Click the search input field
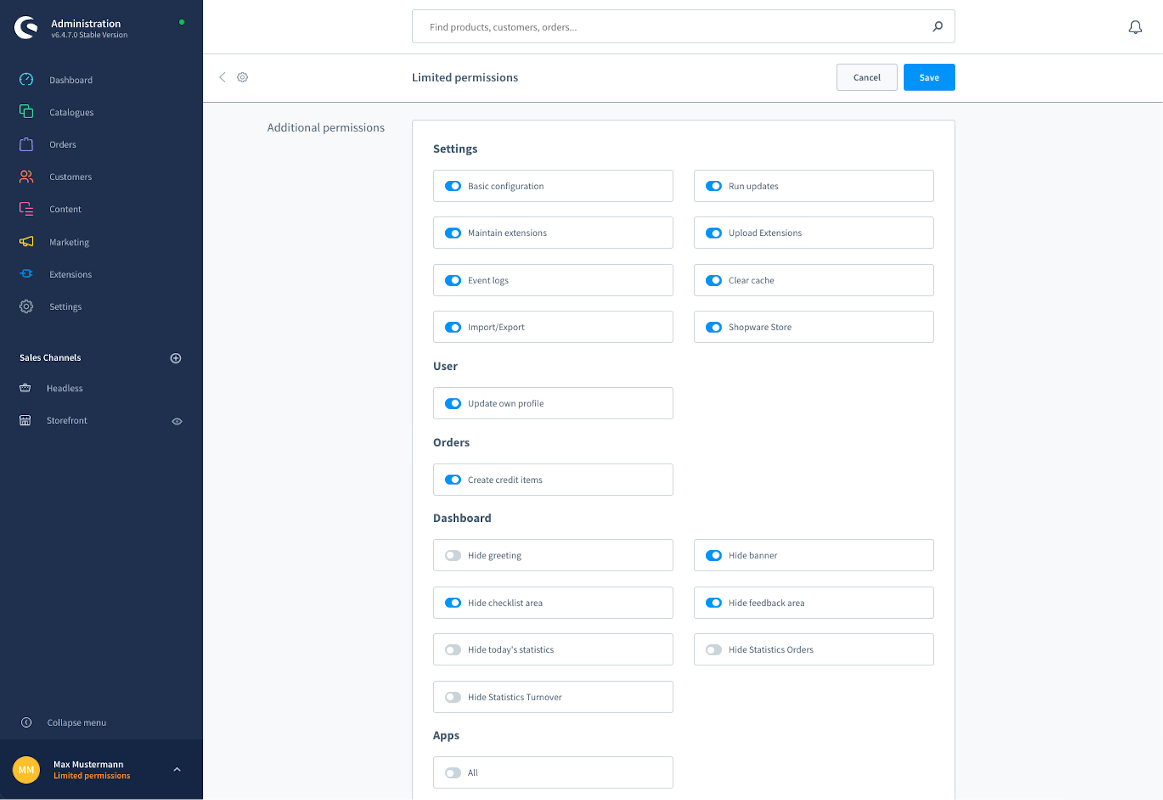The width and height of the screenshot is (1163, 800). point(683,27)
